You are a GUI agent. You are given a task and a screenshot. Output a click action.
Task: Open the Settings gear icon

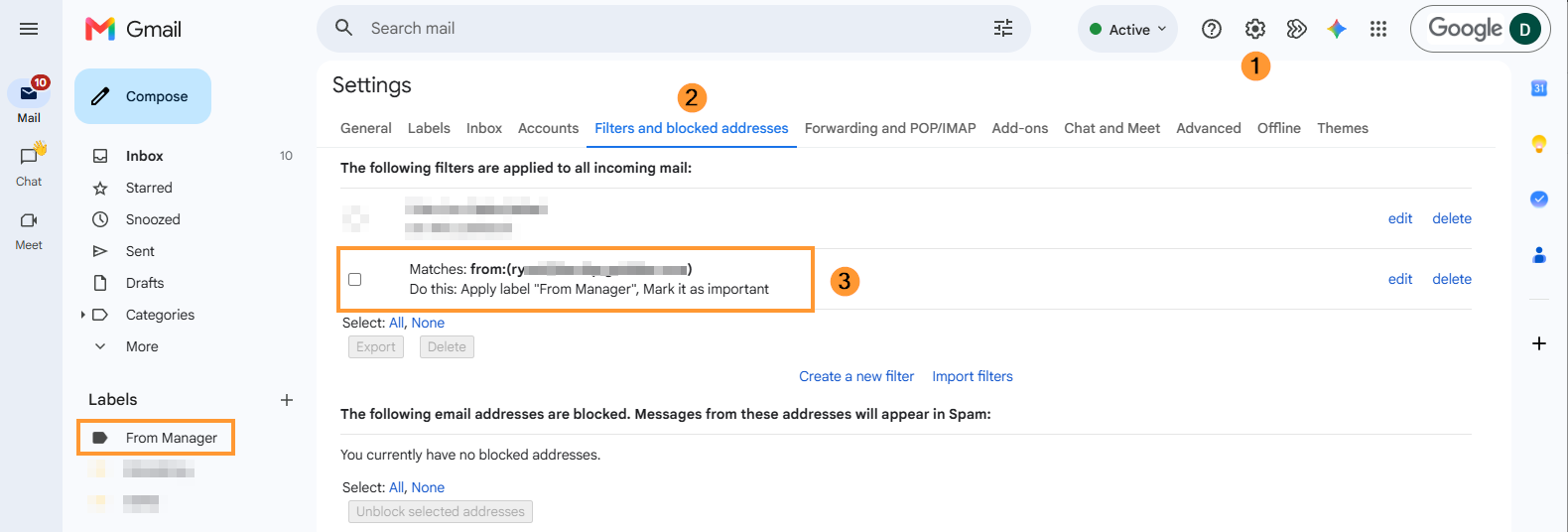pos(1255,29)
